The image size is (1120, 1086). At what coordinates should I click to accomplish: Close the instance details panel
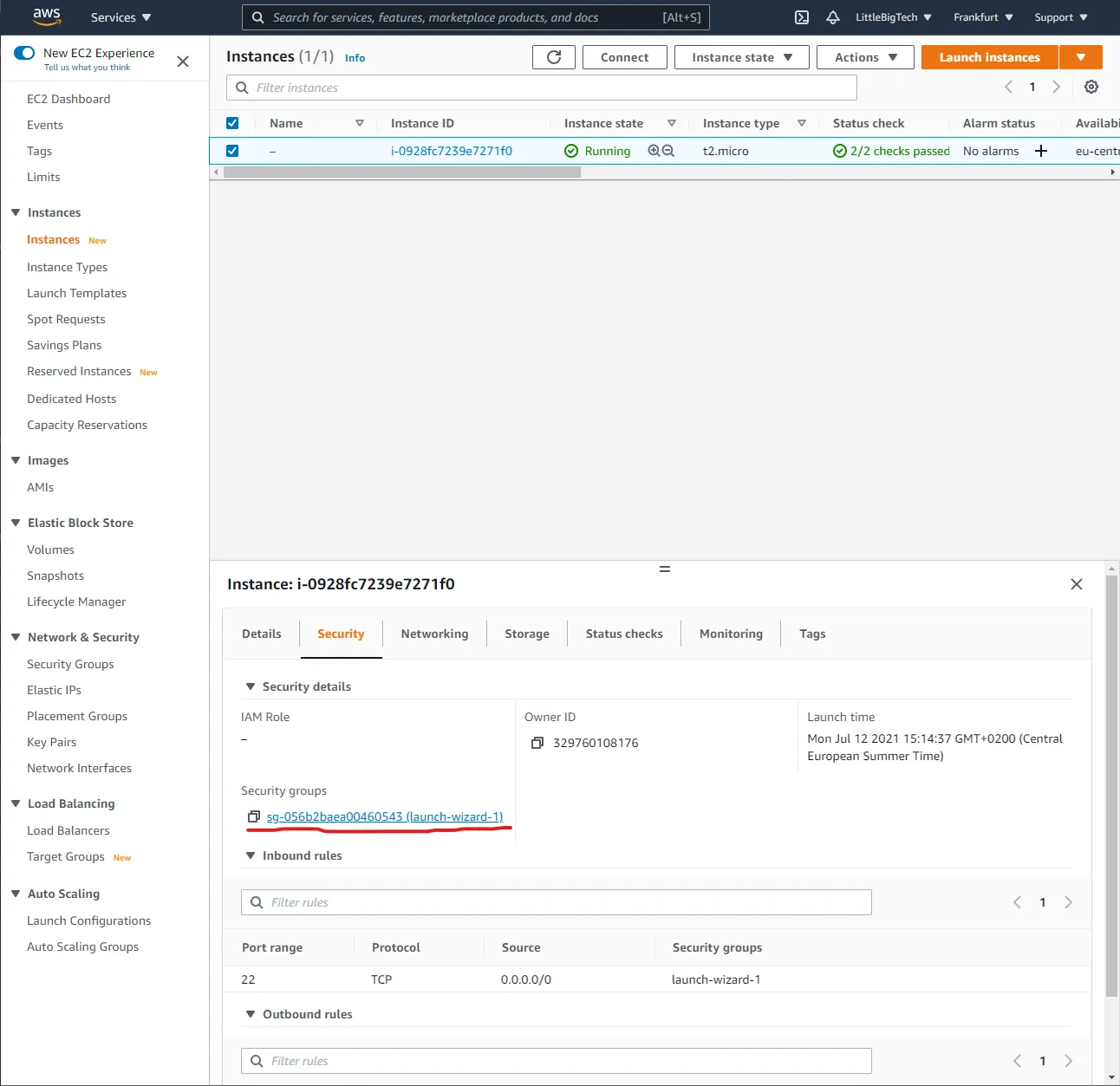click(1077, 584)
